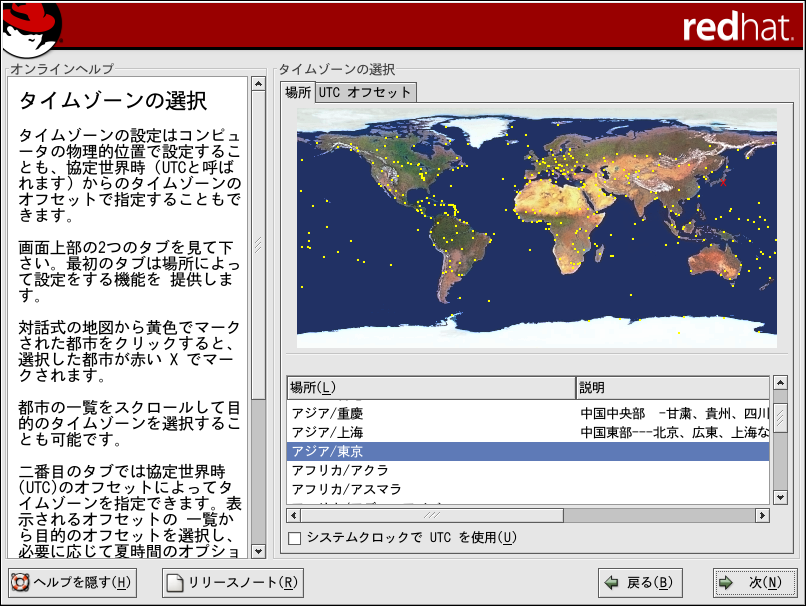Select アジア/上海 in timezone list
This screenshot has height=606, width=806.
[x=327, y=432]
